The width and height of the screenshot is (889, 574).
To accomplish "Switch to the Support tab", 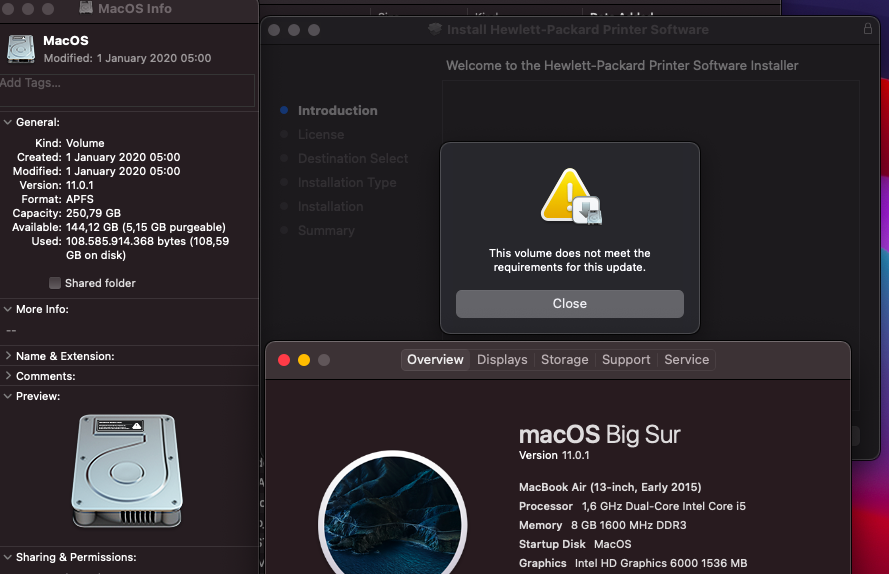I will [626, 360].
